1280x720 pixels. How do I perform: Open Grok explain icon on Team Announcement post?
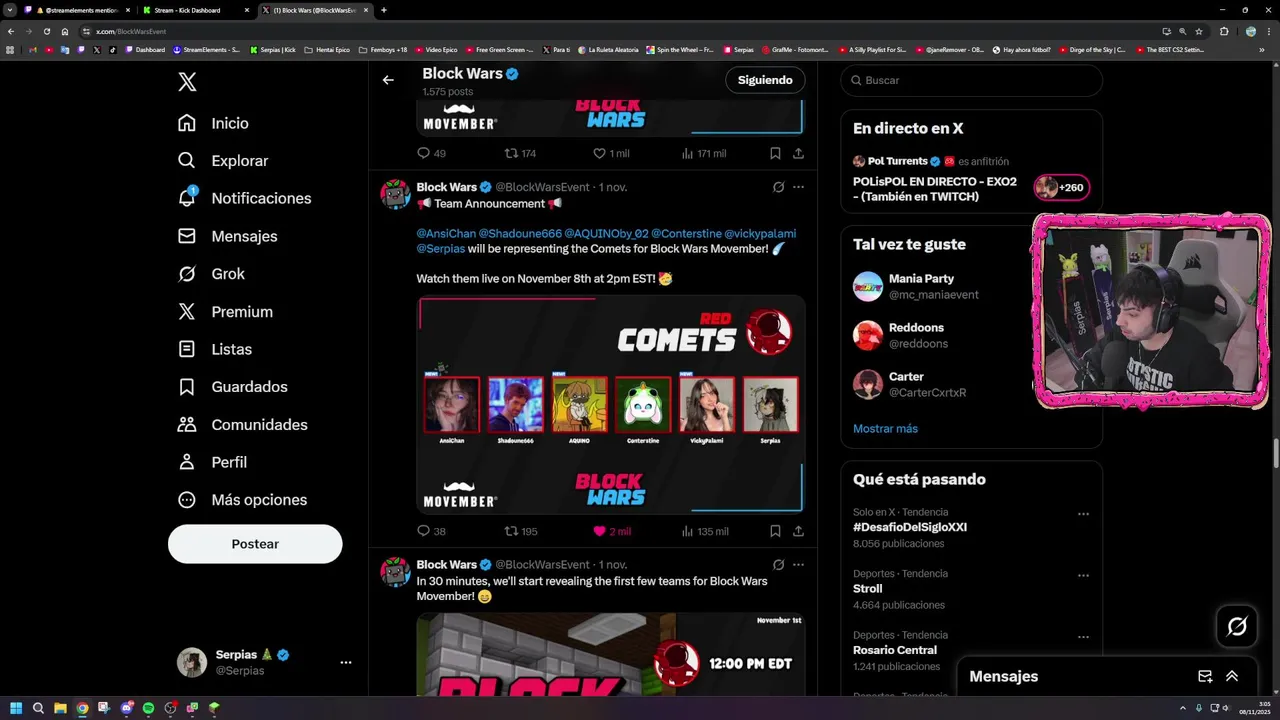click(778, 187)
